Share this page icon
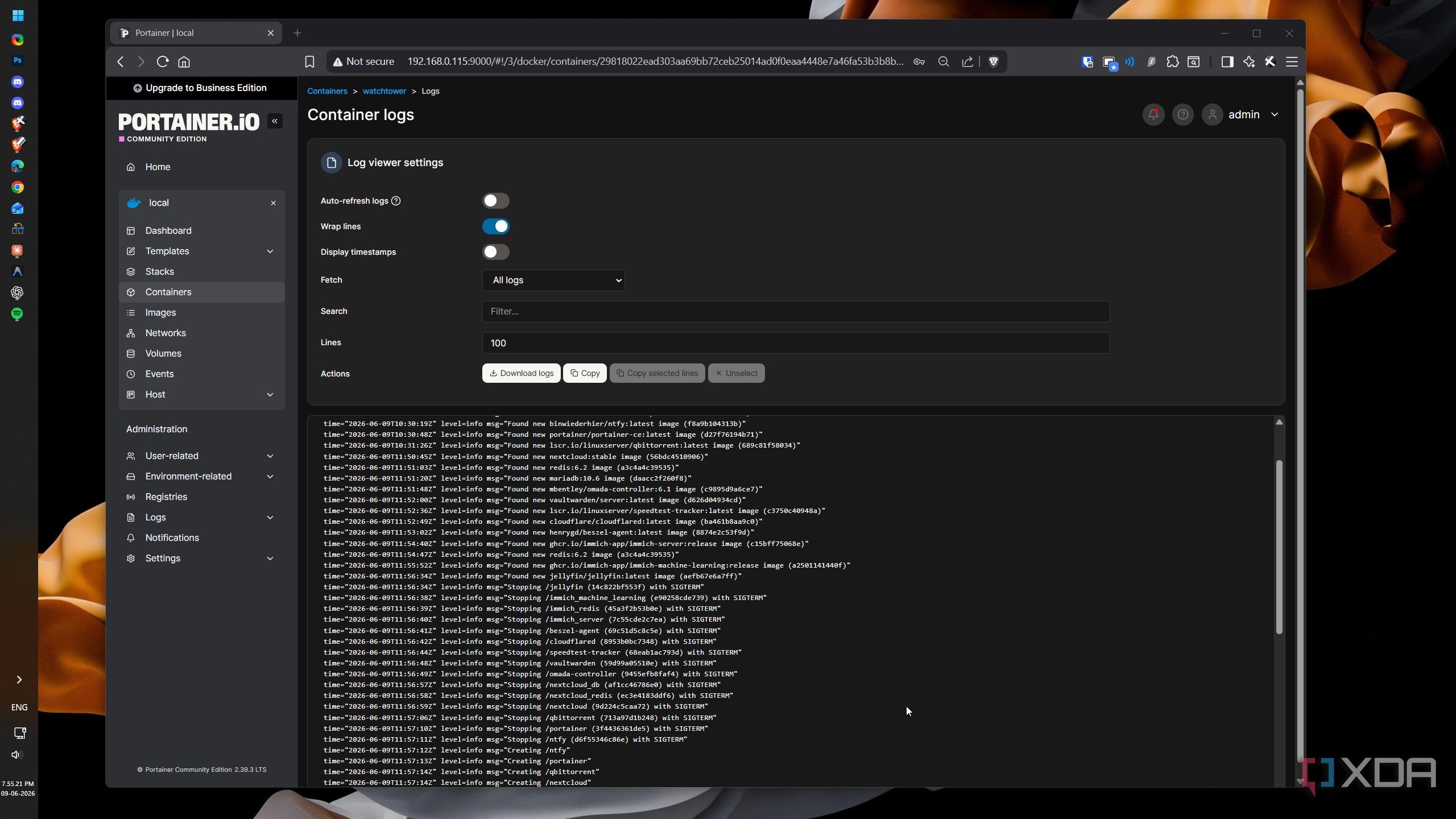This screenshot has width=1456, height=819. (x=967, y=61)
